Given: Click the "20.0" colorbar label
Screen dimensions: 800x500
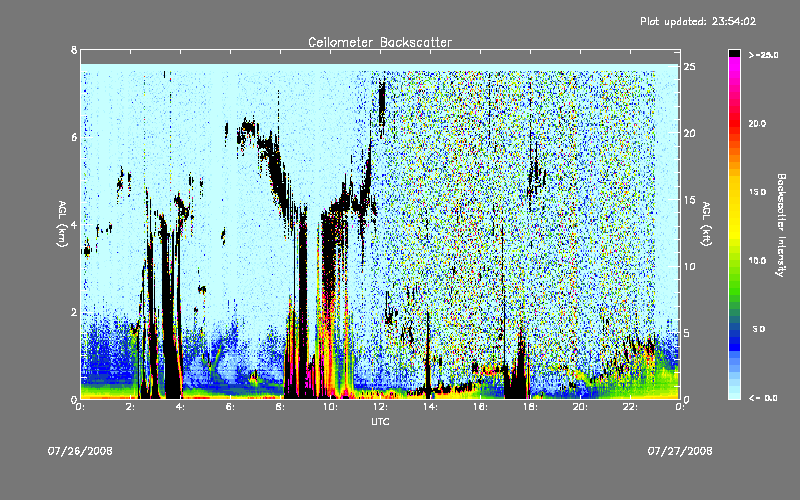Looking at the screenshot, I should point(757,124).
